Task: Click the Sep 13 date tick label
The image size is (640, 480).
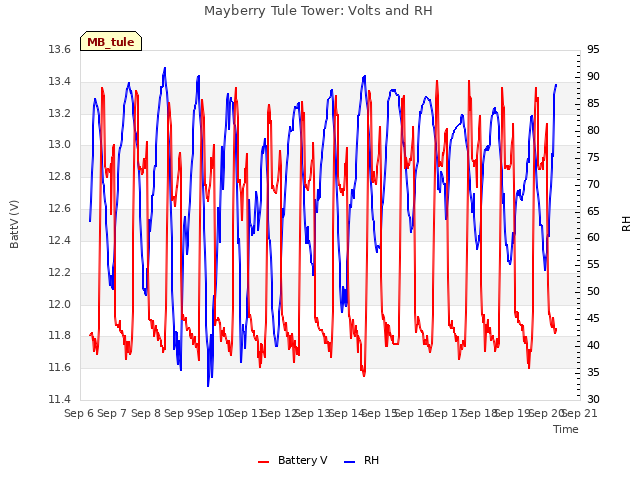Action: pyautogui.click(x=312, y=413)
